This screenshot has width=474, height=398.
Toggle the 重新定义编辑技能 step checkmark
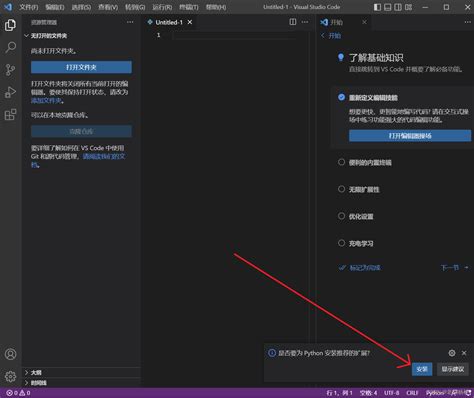[341, 97]
